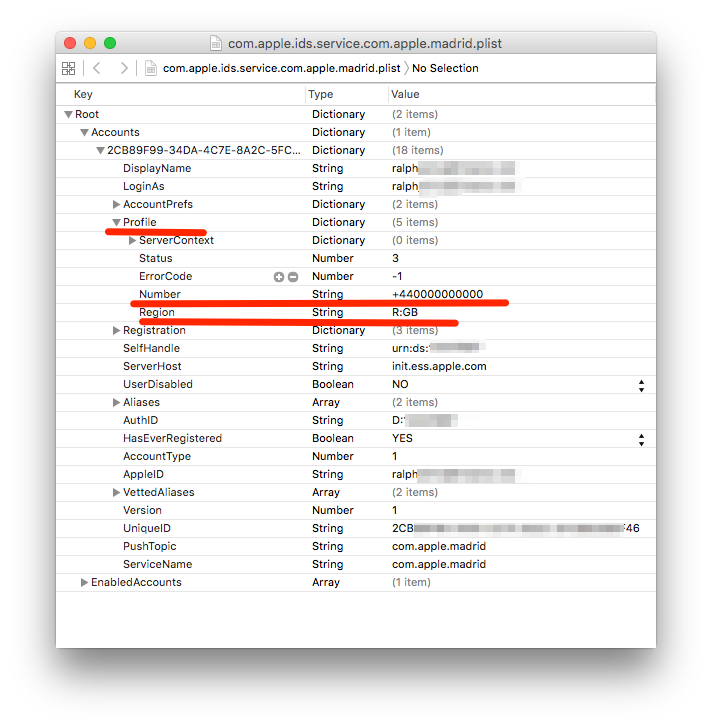Viewport: 712px width, 728px height.
Task: Select the plist filename in path bar
Action: point(281,68)
